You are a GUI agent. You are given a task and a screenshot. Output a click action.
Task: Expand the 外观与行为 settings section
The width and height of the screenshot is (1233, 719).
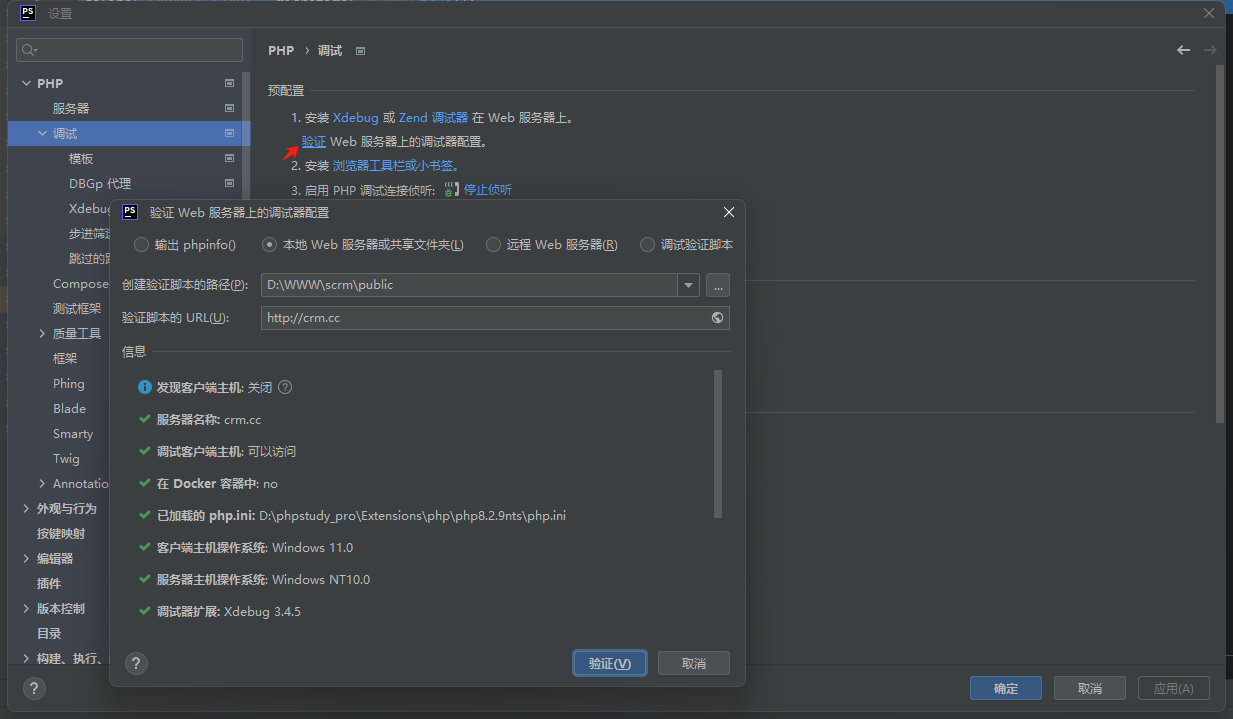(26, 509)
